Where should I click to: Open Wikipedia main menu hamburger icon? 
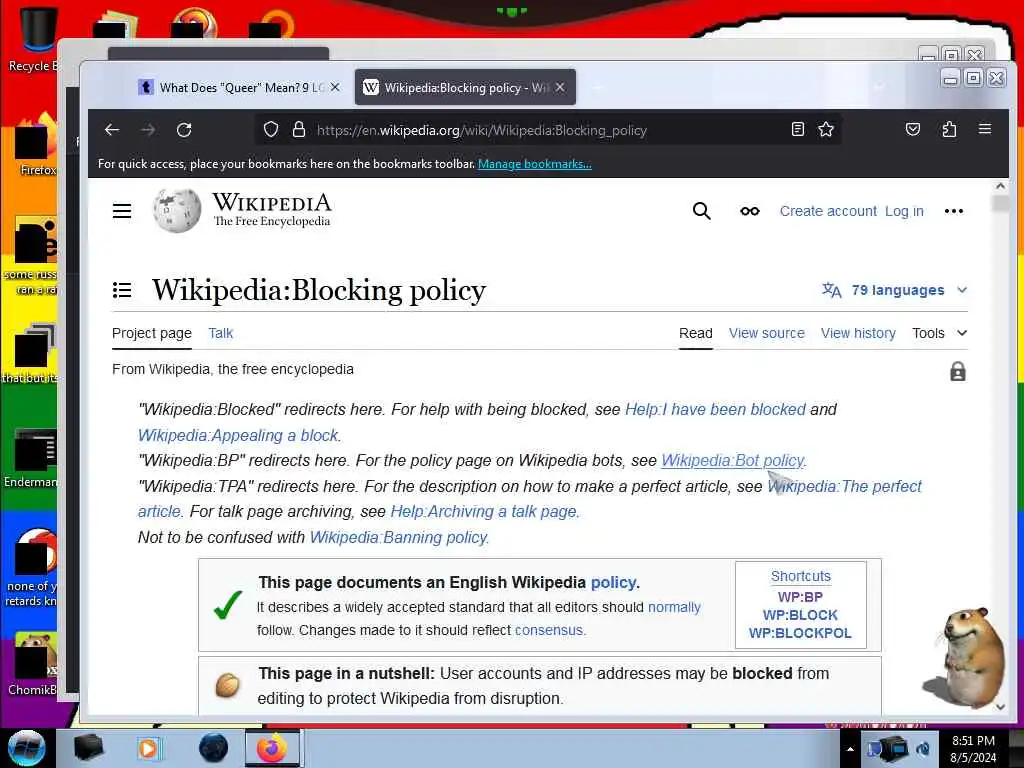122,211
